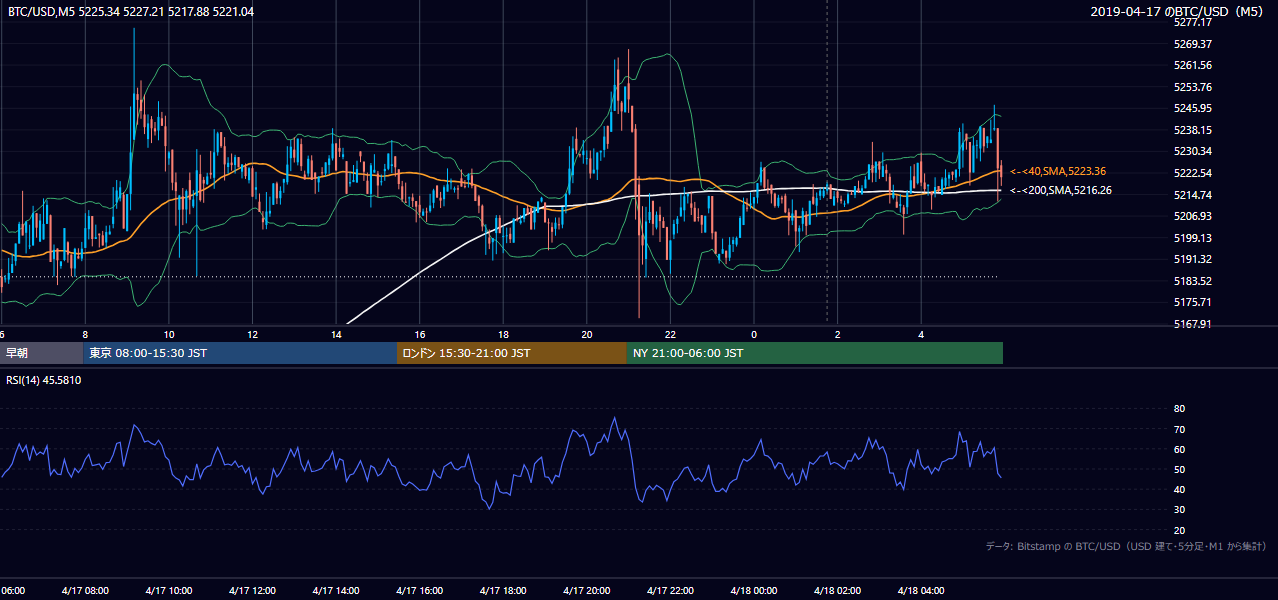
Task: Click bottom timeline label 4/17 18:00
Action: coord(503,591)
